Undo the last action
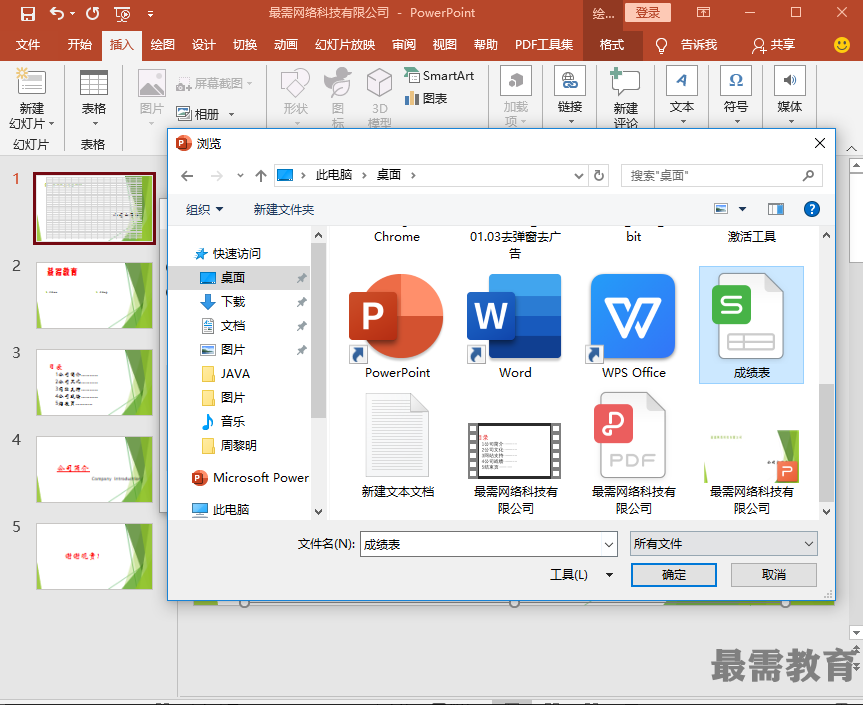 (x=57, y=13)
